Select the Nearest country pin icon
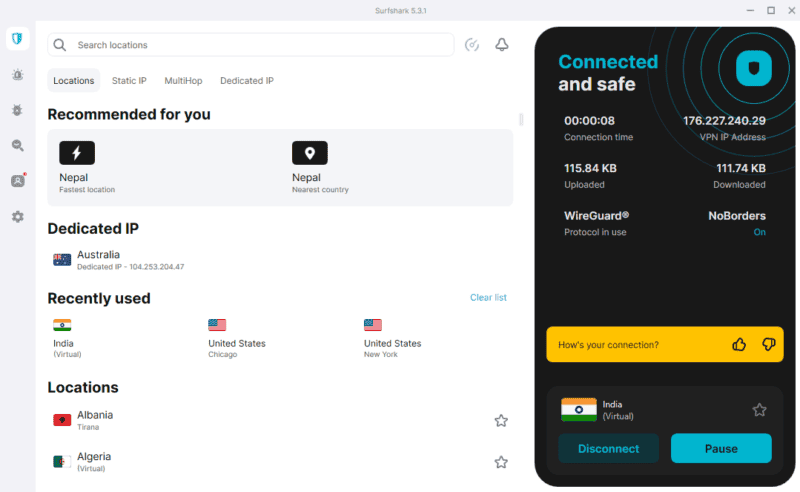Screen dimensions: 800x492 pyautogui.click(x=310, y=153)
